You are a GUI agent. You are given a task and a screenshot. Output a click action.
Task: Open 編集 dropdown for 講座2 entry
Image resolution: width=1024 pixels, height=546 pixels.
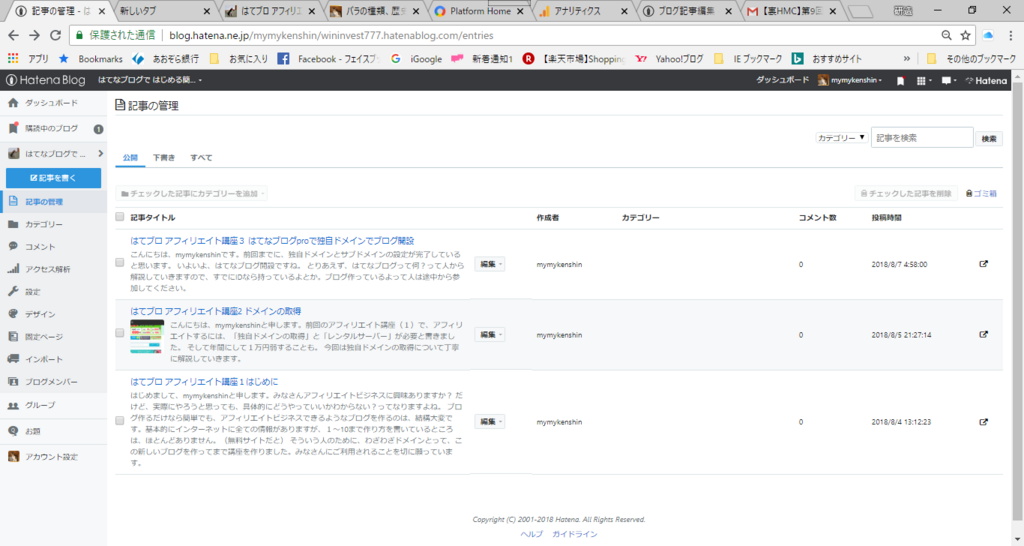pos(490,334)
